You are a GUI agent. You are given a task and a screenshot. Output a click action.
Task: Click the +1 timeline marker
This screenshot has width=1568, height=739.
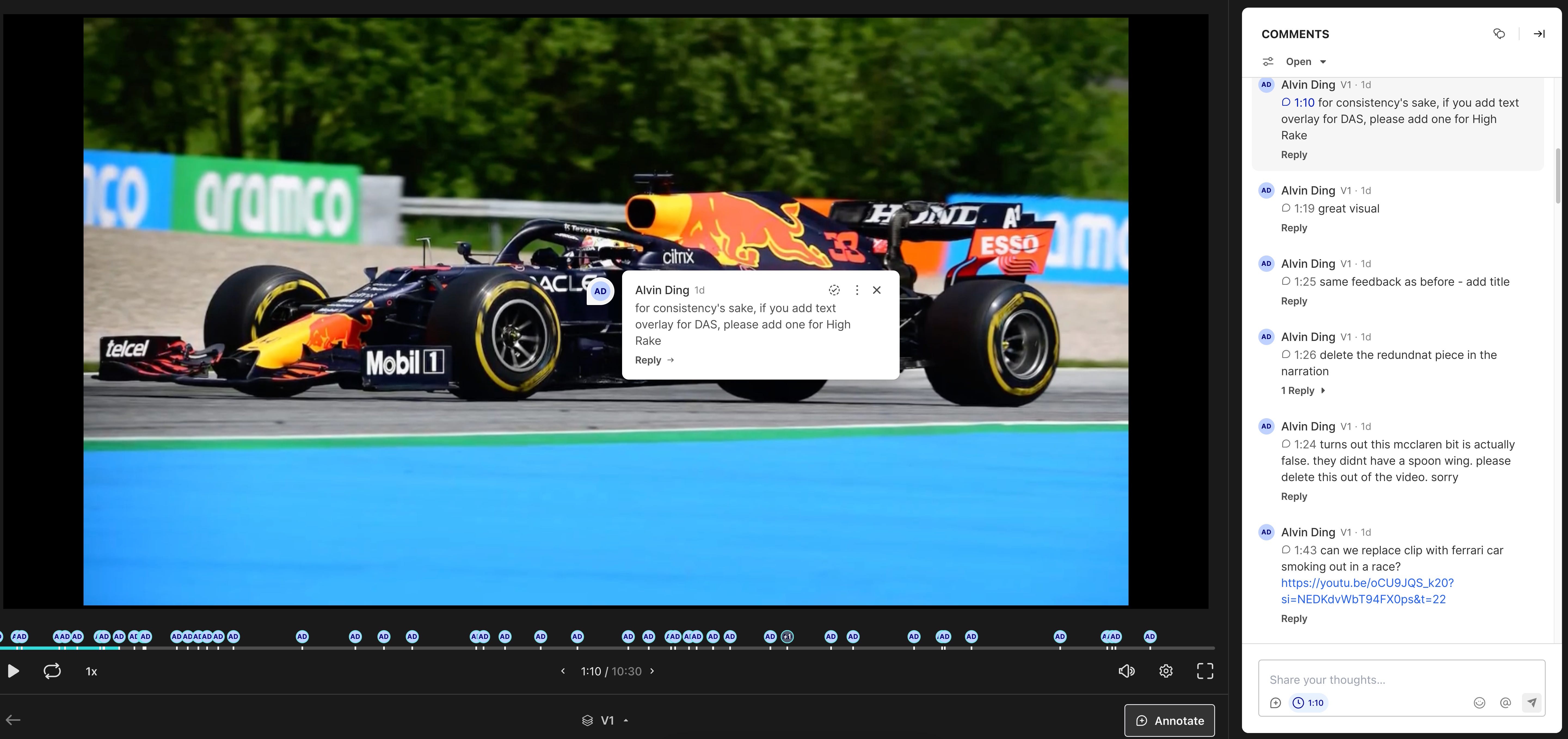[x=787, y=636]
